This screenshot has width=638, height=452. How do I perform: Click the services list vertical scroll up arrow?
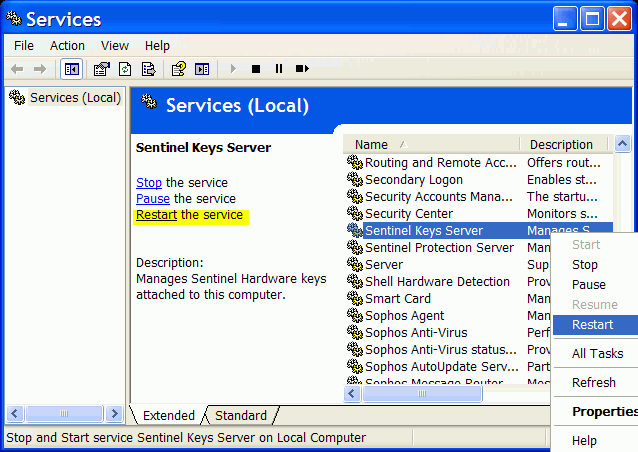tap(622, 143)
